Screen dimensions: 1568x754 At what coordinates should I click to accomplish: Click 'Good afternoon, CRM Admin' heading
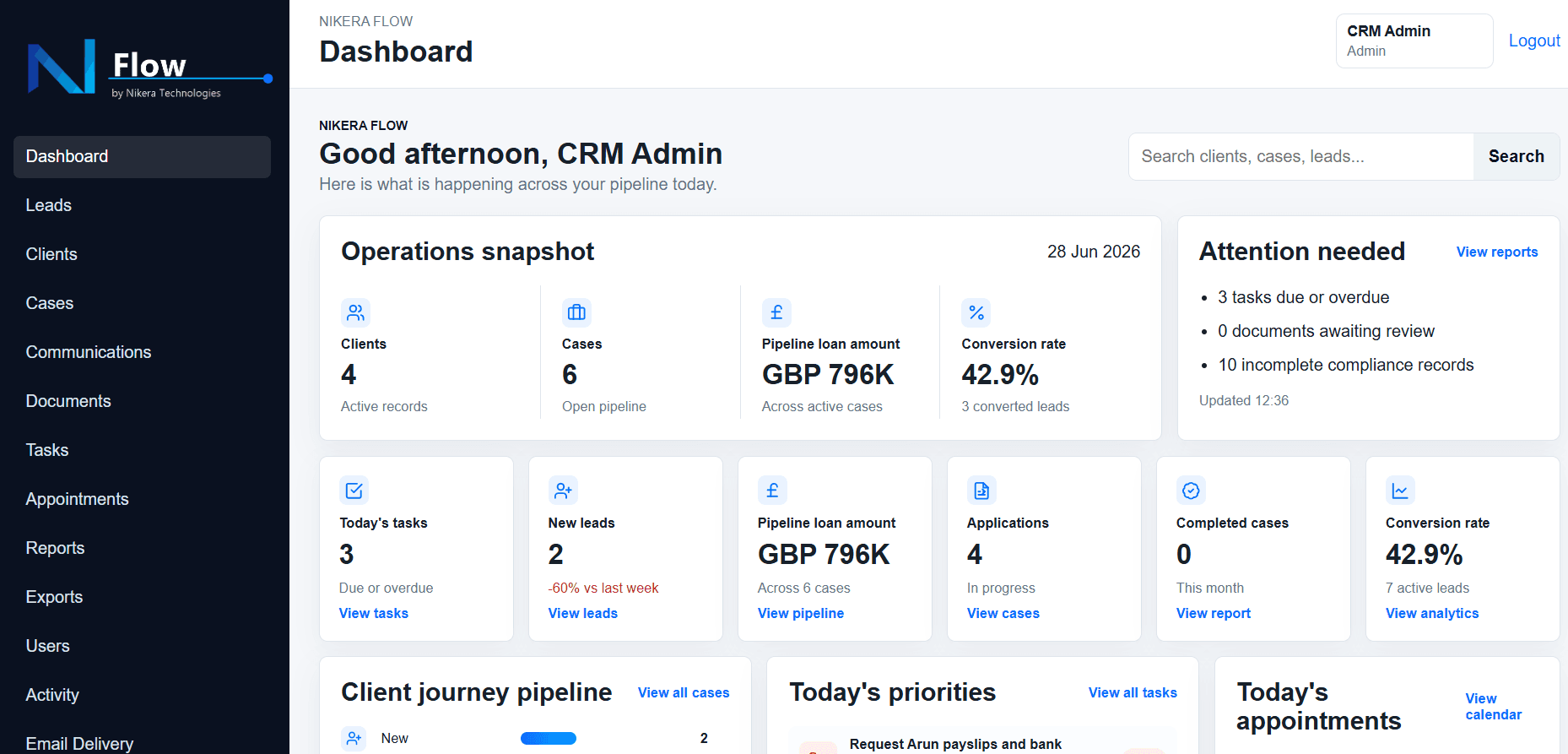[521, 154]
